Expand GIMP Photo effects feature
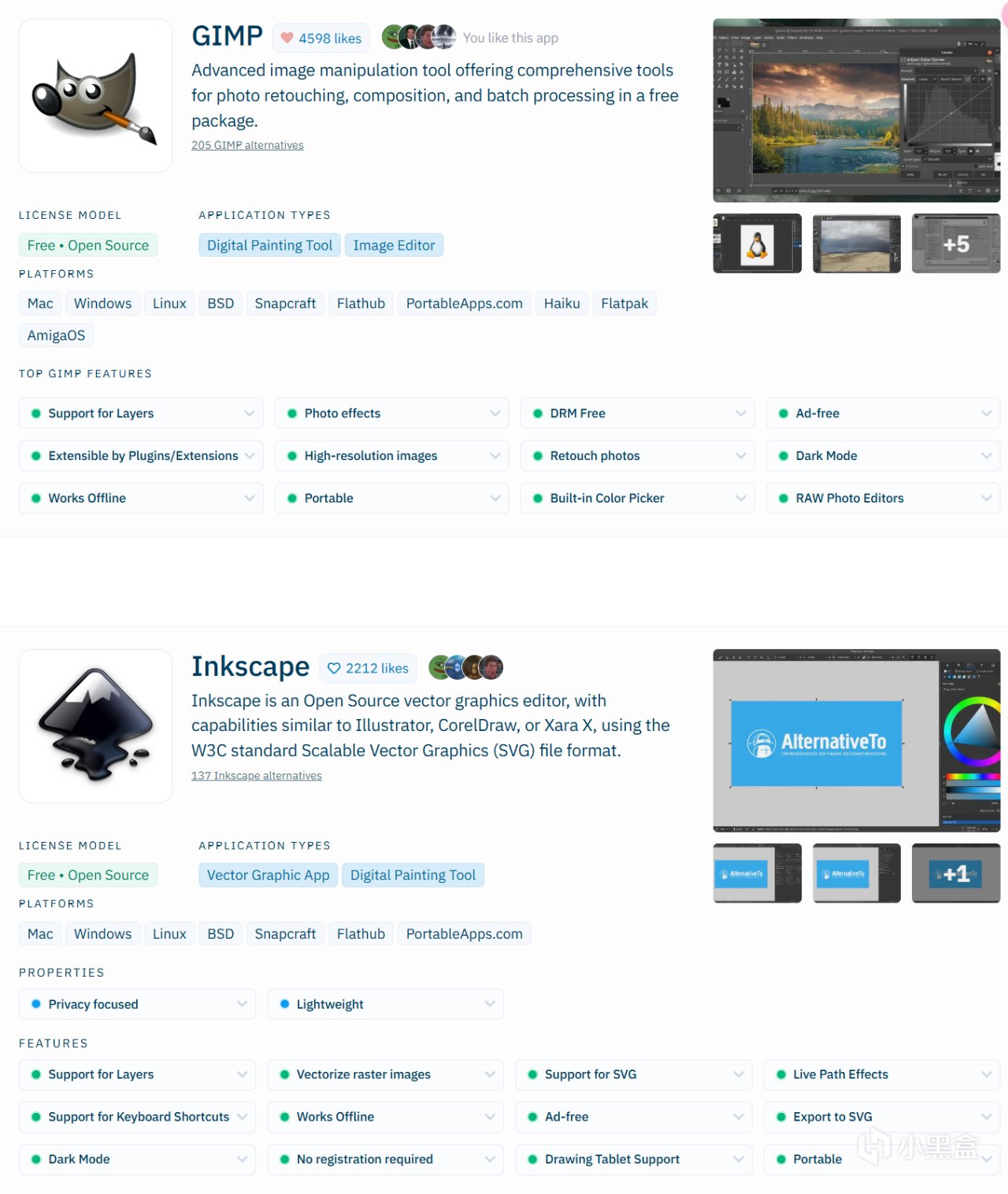 [391, 413]
